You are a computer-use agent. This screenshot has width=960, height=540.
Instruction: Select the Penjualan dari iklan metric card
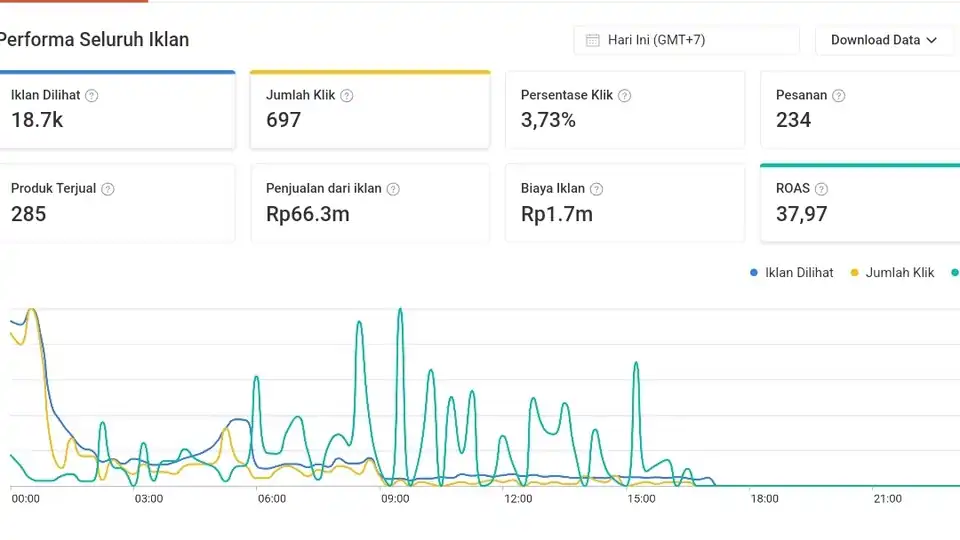[x=370, y=203]
